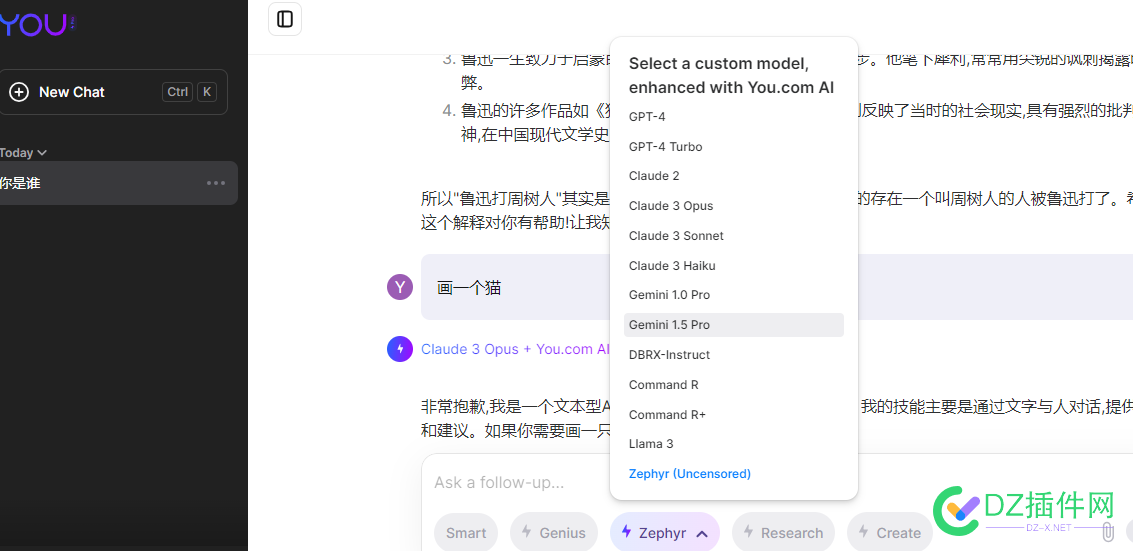The height and width of the screenshot is (551, 1133).
Task: Select GPT-4 model
Action: coord(733,117)
